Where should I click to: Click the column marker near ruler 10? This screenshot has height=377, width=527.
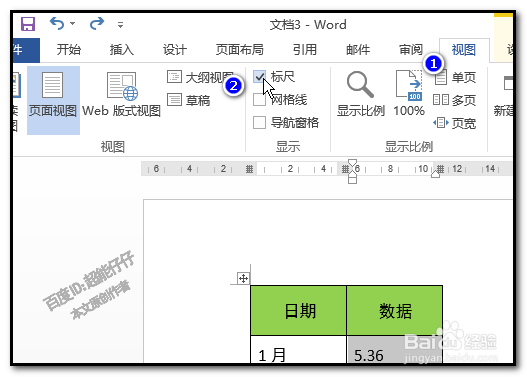point(441,169)
